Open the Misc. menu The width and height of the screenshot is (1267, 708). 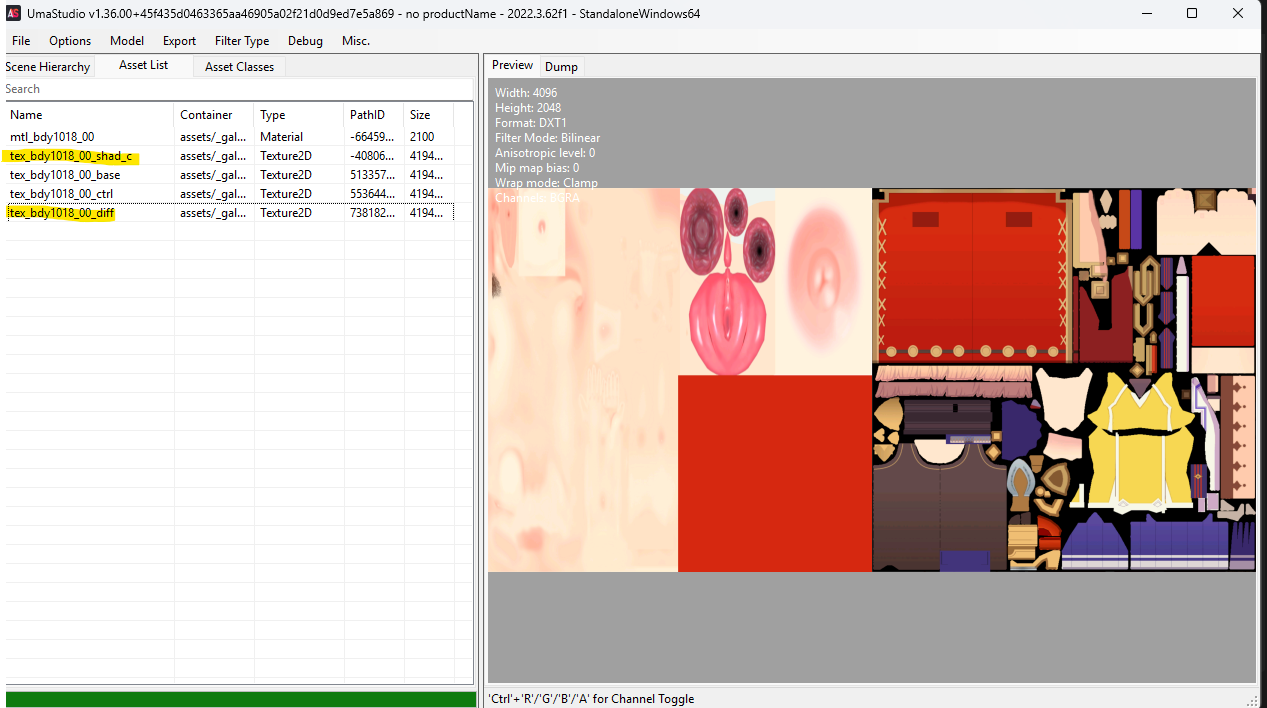pyautogui.click(x=356, y=41)
